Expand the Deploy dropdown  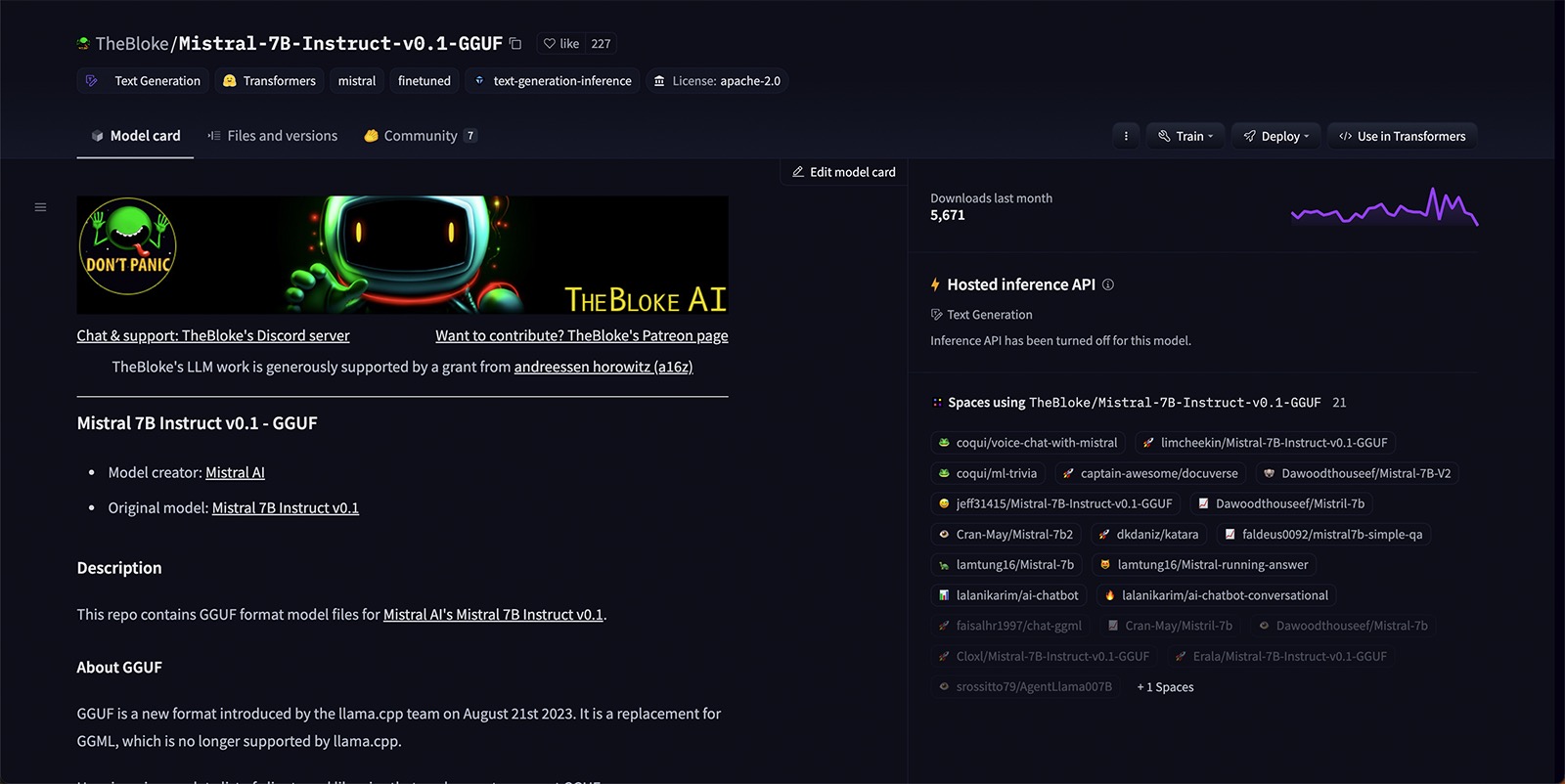(x=1276, y=136)
